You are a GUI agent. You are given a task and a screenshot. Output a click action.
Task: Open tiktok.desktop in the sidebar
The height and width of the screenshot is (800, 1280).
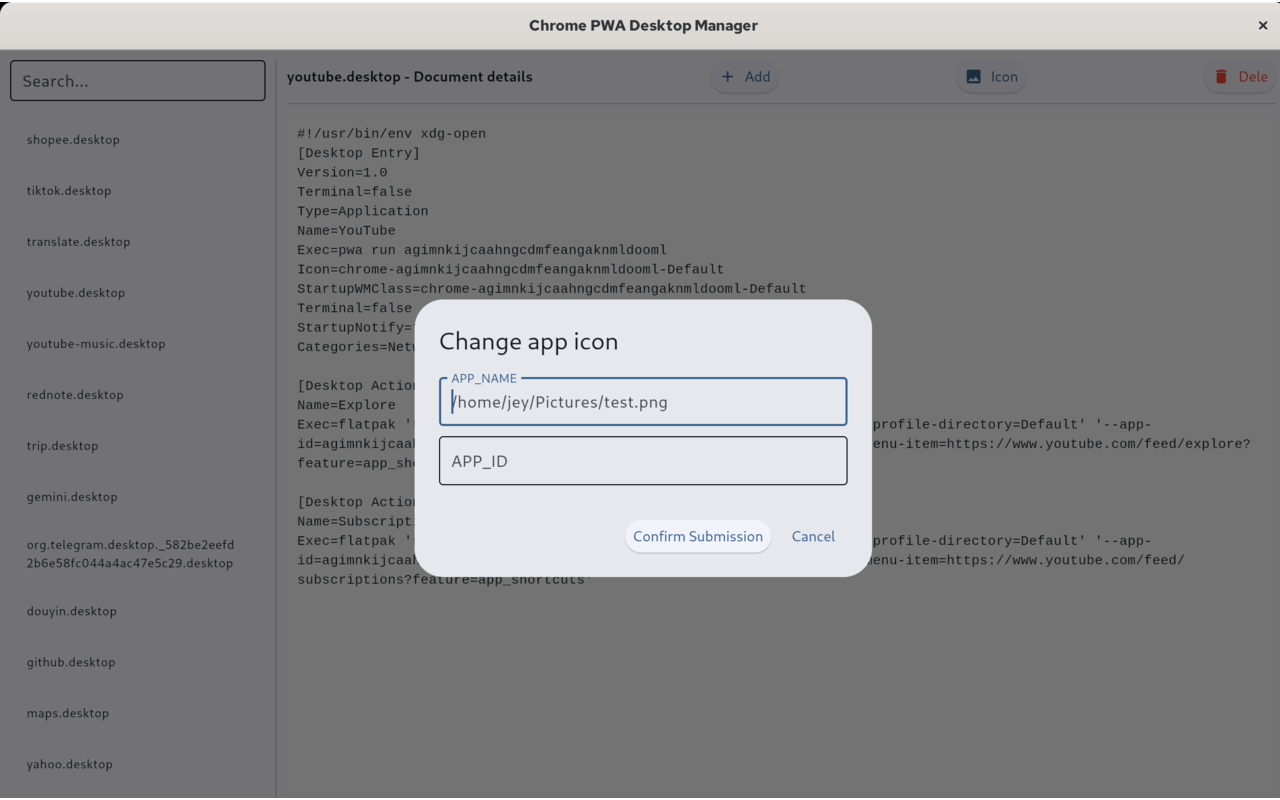(69, 191)
